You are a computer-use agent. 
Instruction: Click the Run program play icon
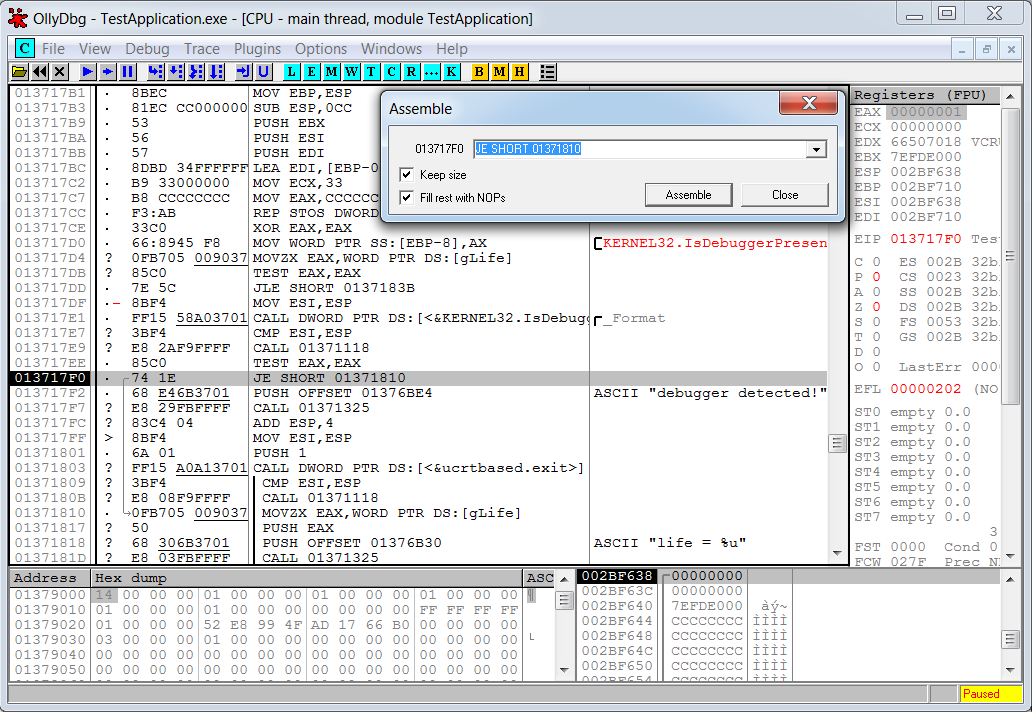(x=88, y=72)
